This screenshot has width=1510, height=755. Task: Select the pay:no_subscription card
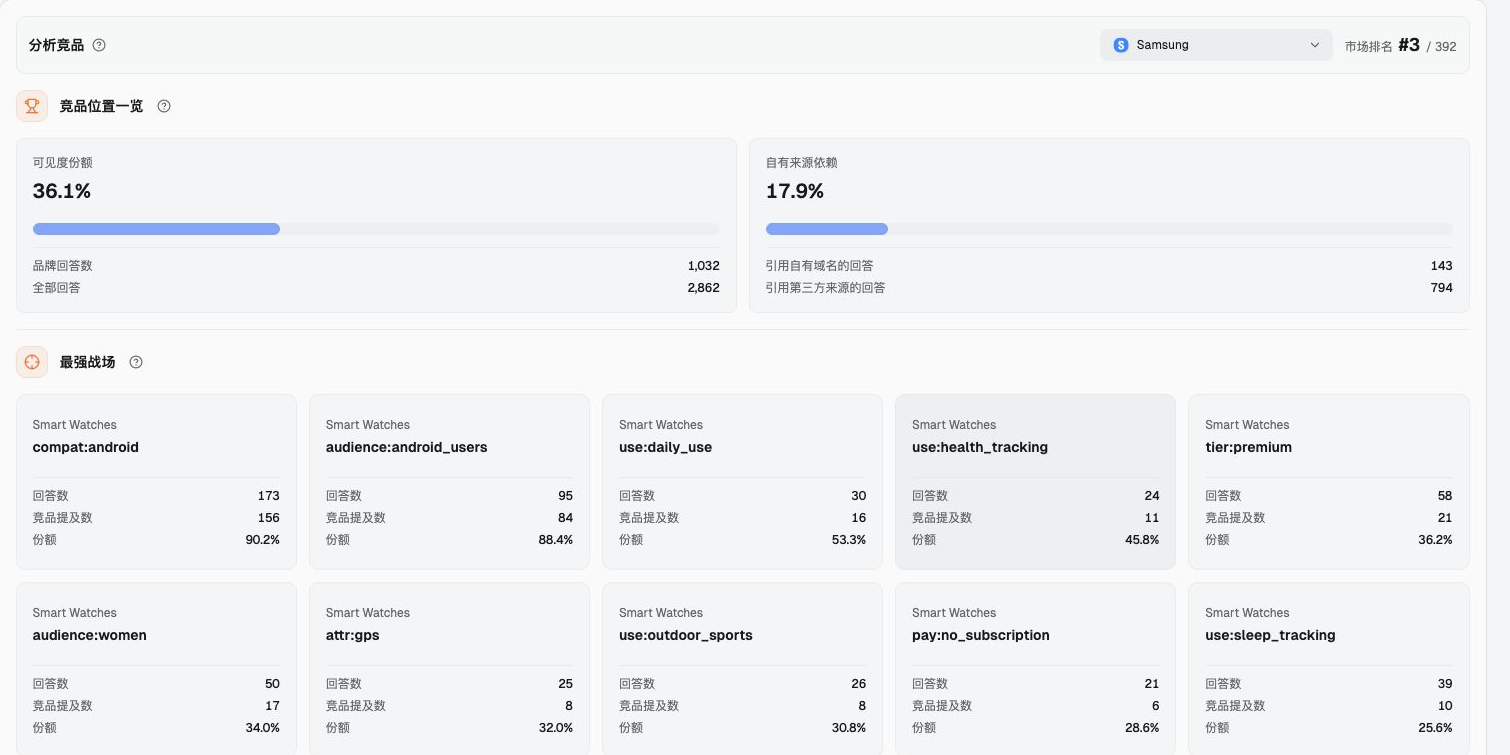click(x=1035, y=669)
